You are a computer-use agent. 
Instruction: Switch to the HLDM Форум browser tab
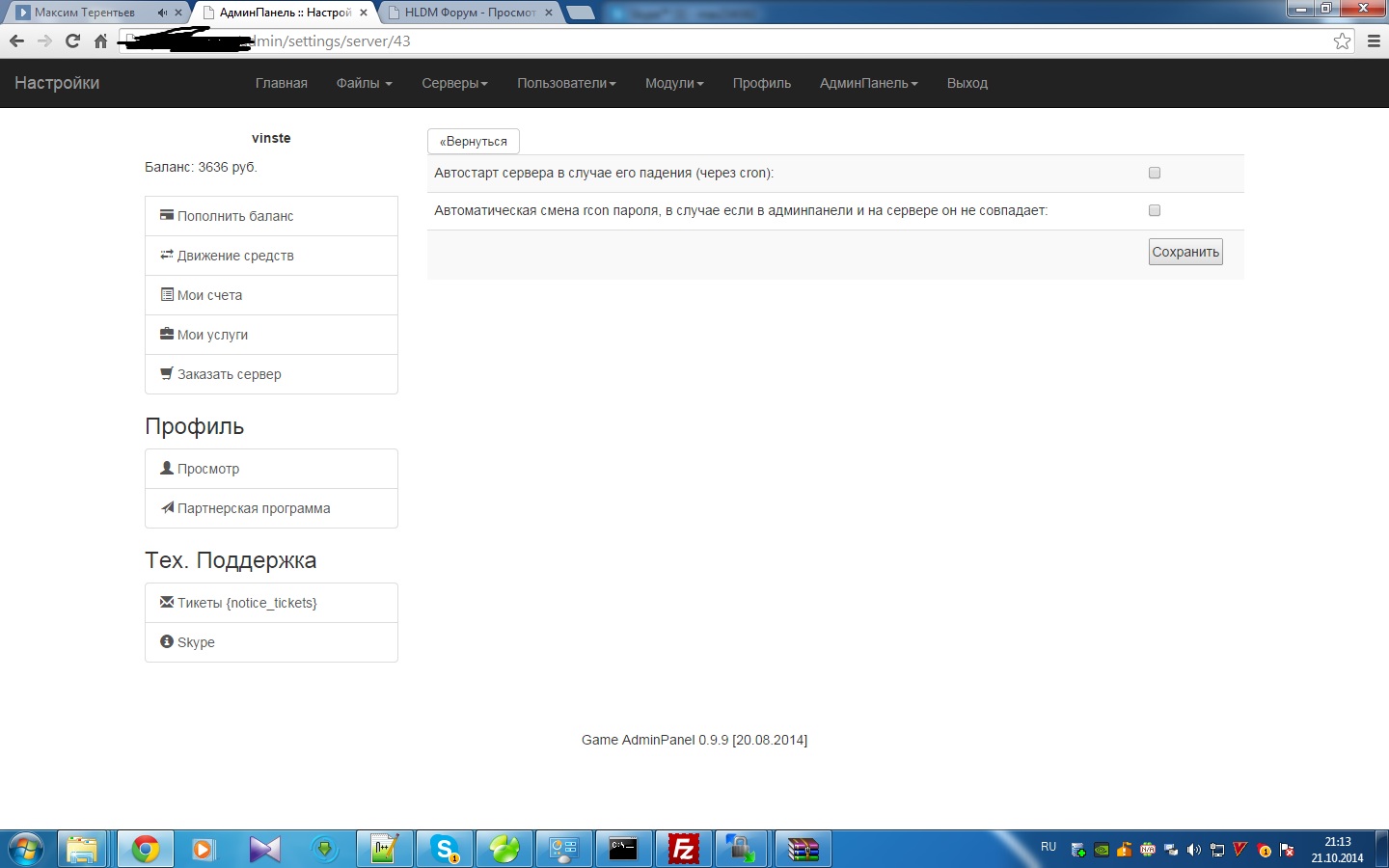tap(469, 13)
